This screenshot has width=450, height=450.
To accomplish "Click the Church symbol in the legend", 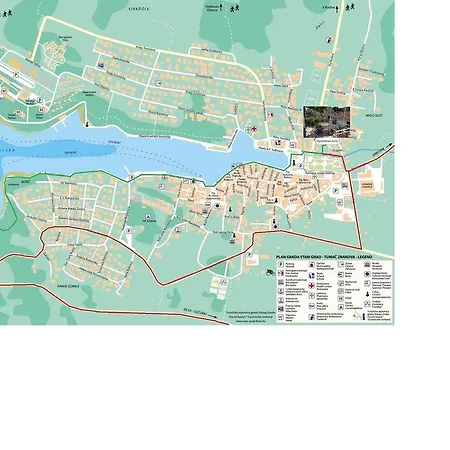I will point(367,294).
